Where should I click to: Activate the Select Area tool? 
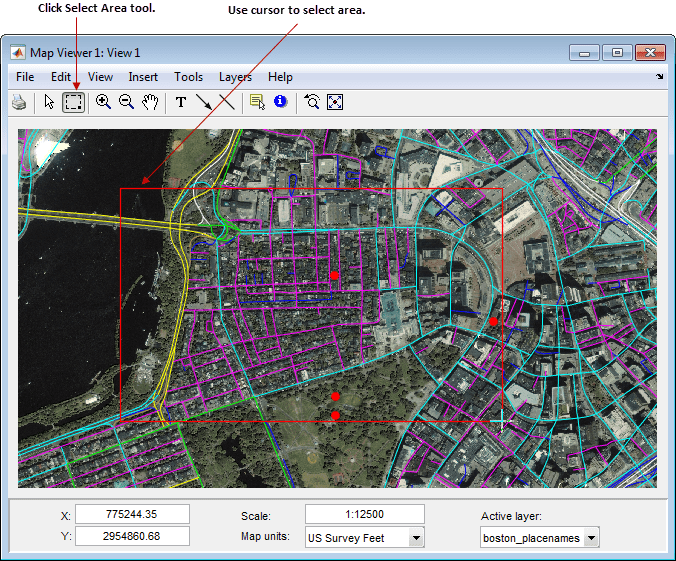(x=73, y=102)
